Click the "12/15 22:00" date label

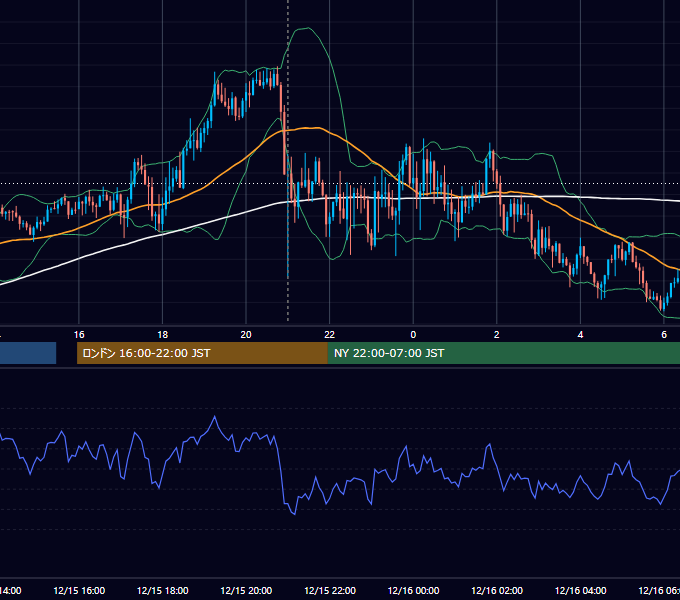tap(330, 590)
